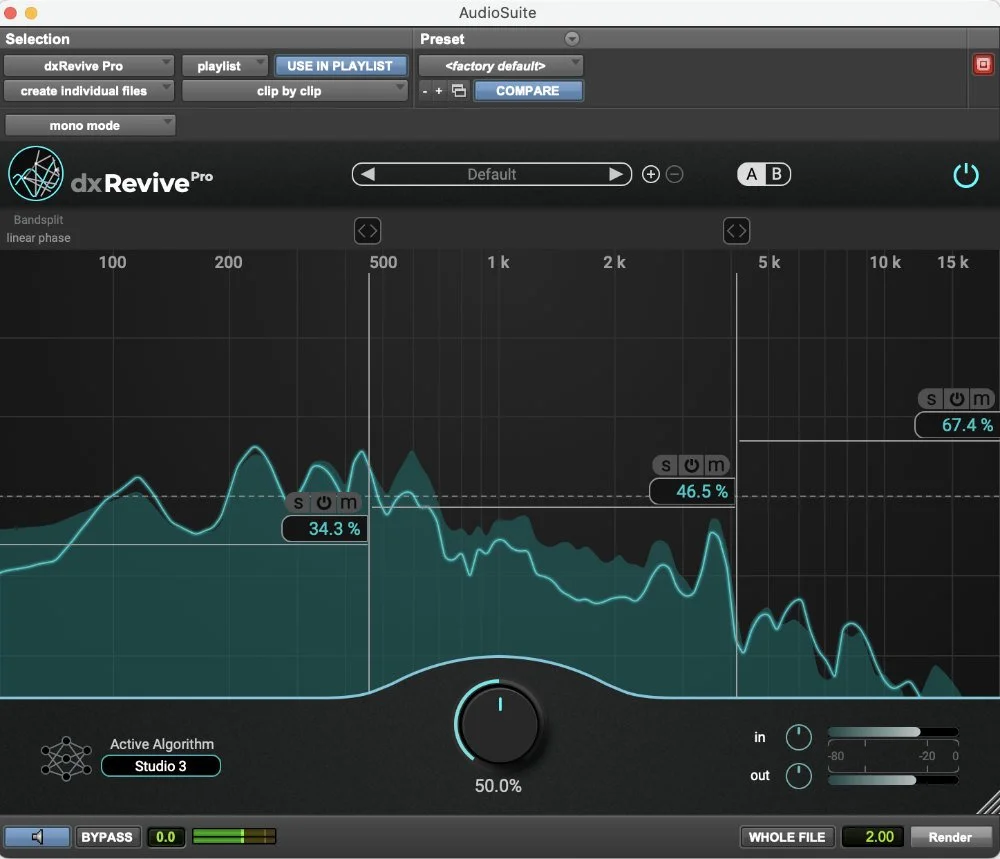
Task: Select the next preset arrow
Action: click(x=615, y=174)
